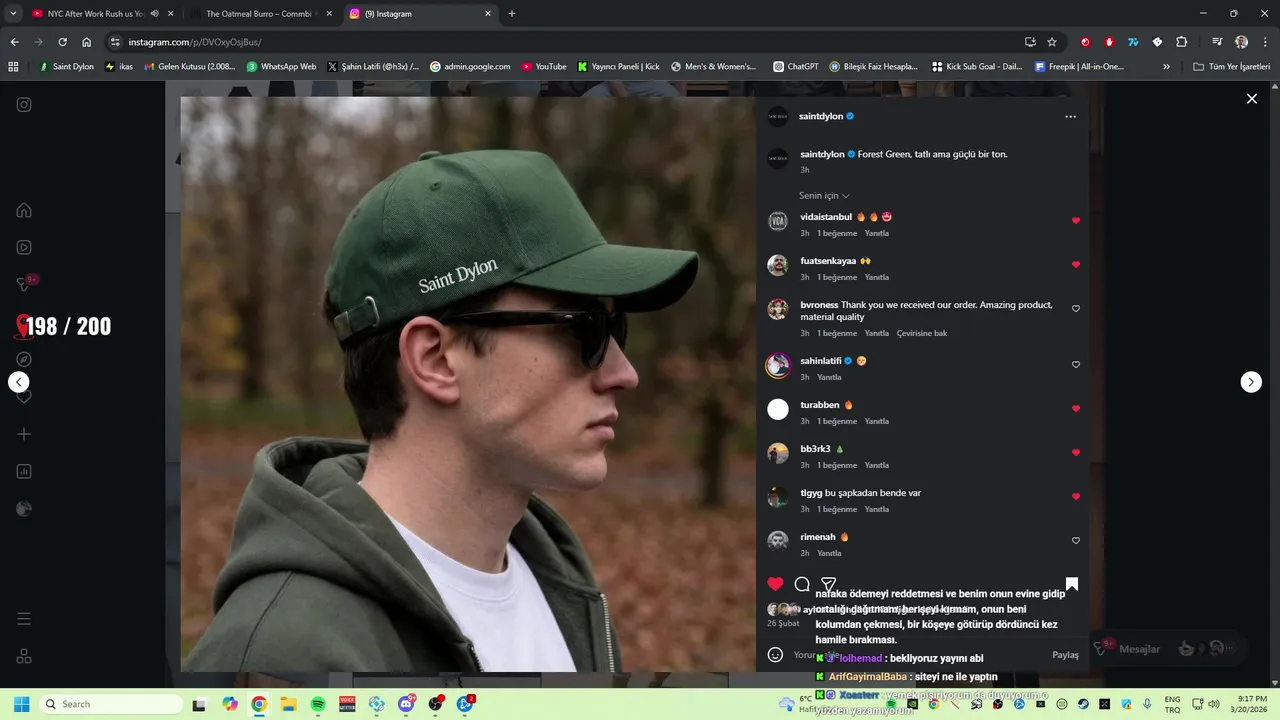Screen dimensions: 1280x720
Task: Open the ChatGPT bookmark
Action: coord(796,67)
